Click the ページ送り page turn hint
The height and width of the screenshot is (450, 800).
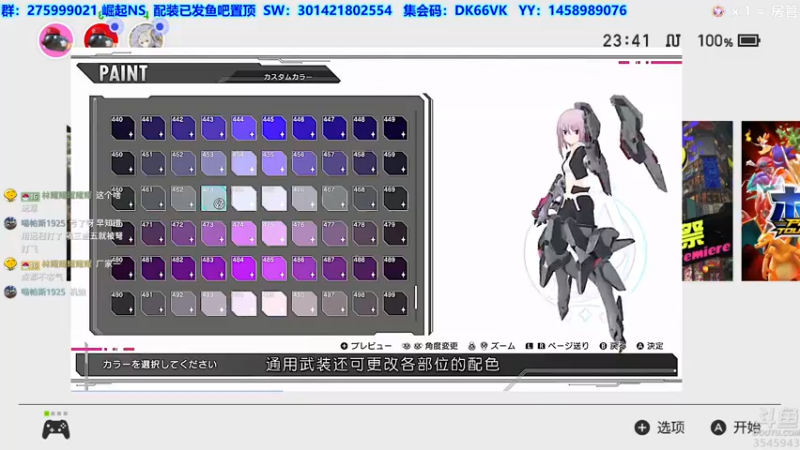click(x=557, y=346)
